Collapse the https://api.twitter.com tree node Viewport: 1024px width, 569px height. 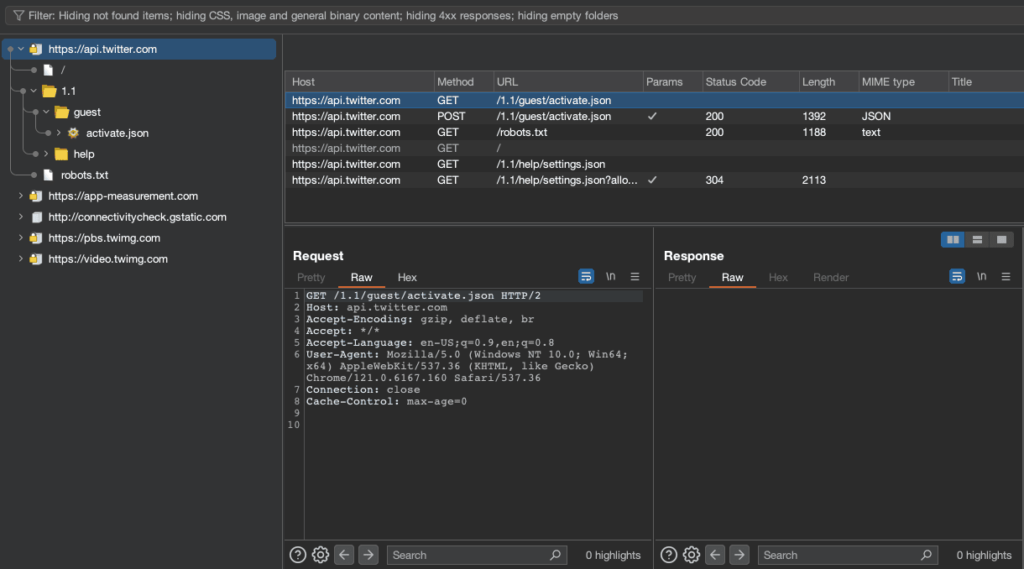tap(21, 49)
